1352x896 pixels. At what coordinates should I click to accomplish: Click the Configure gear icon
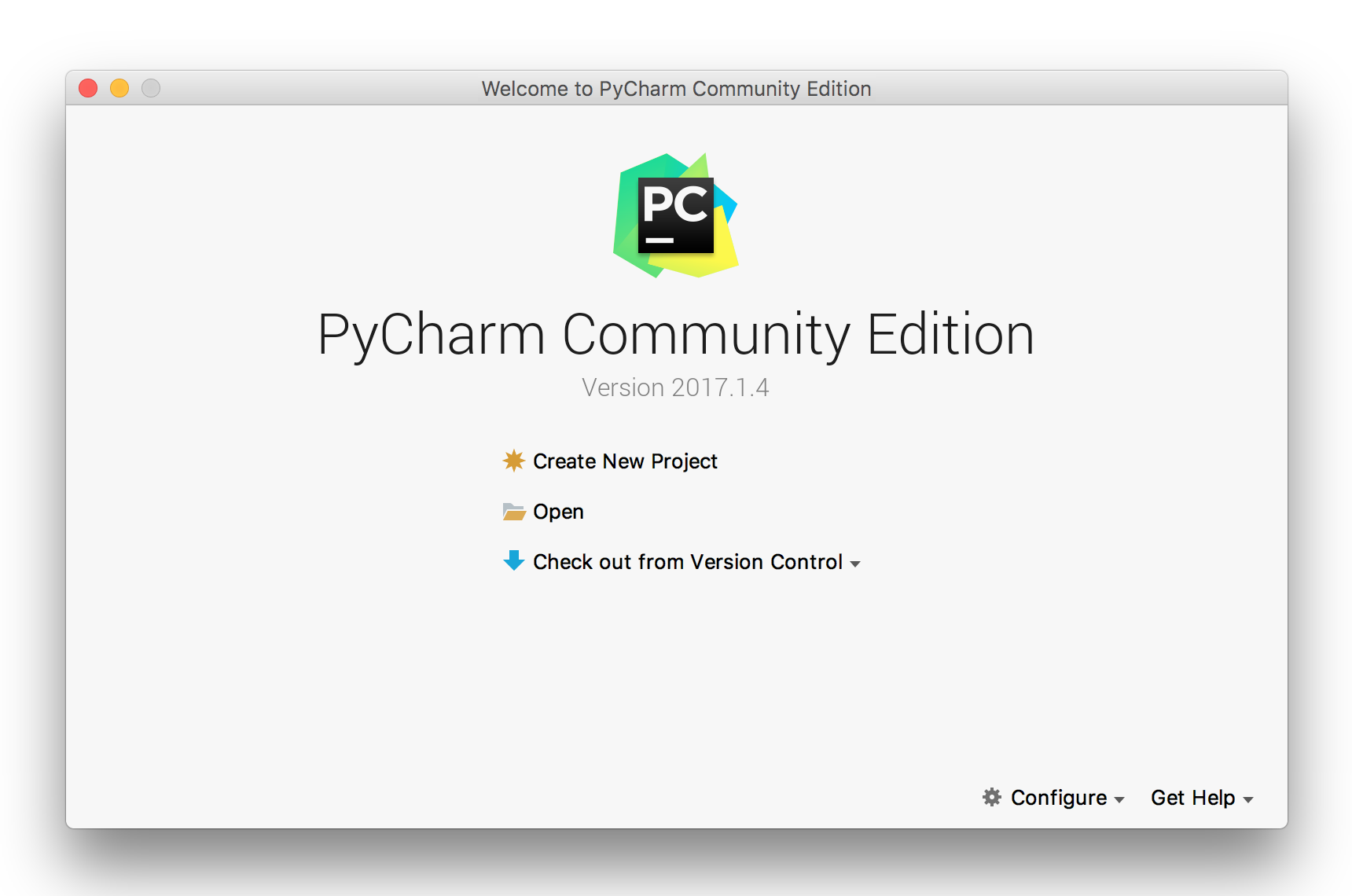point(992,797)
